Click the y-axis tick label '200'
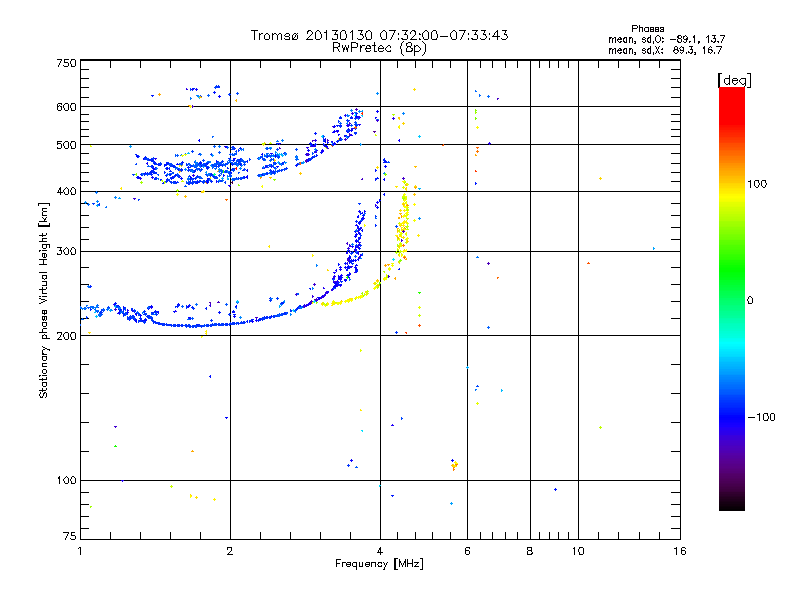The image size is (800, 600). (66, 336)
